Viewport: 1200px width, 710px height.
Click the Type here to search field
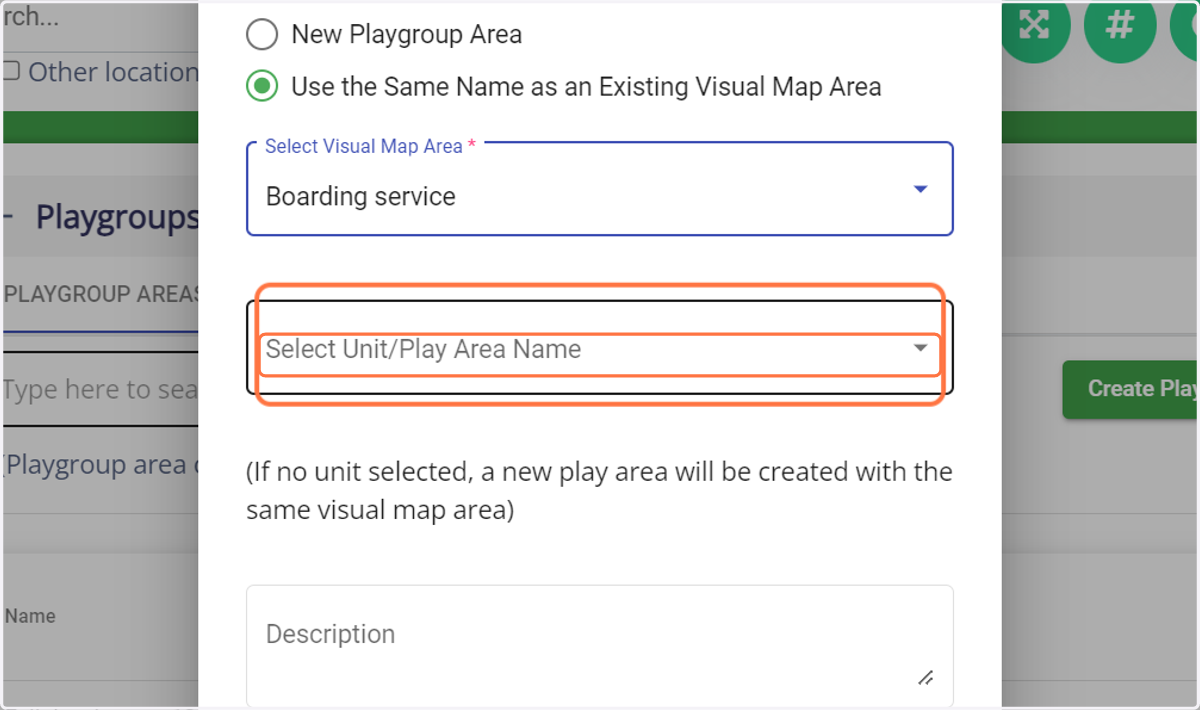101,390
